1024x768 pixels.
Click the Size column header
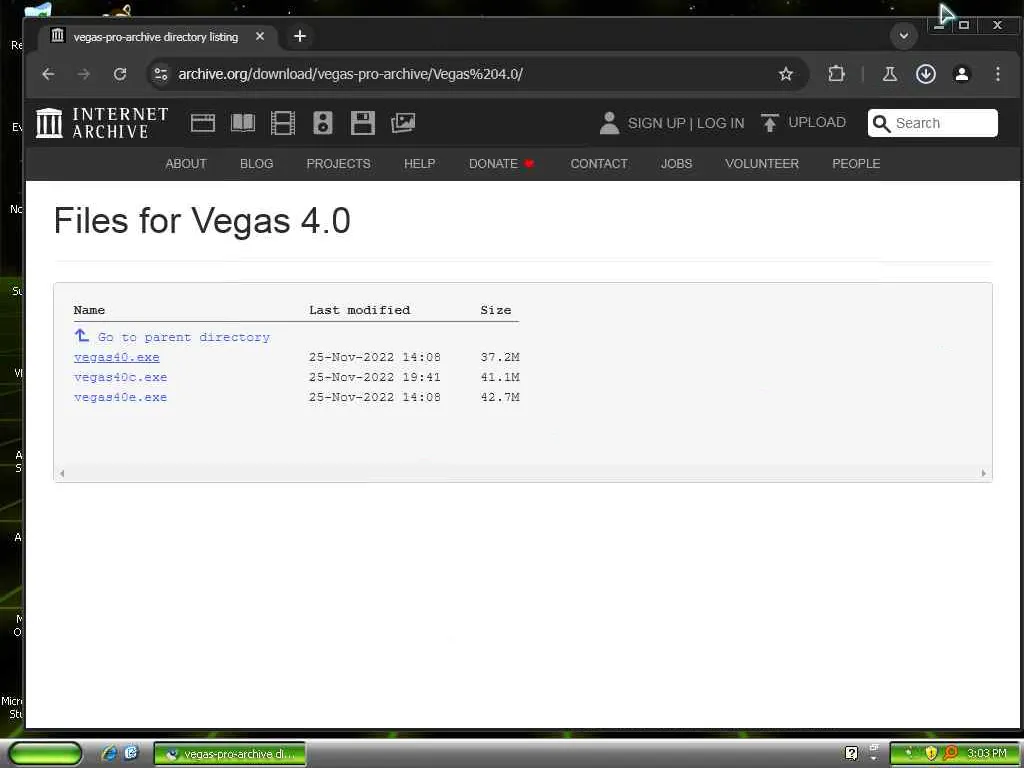[496, 310]
